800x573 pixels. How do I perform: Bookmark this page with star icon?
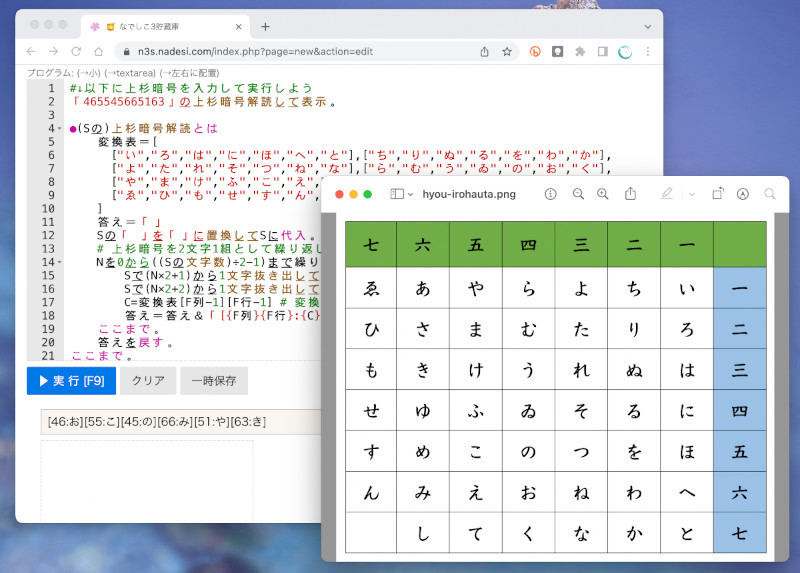pyautogui.click(x=507, y=52)
